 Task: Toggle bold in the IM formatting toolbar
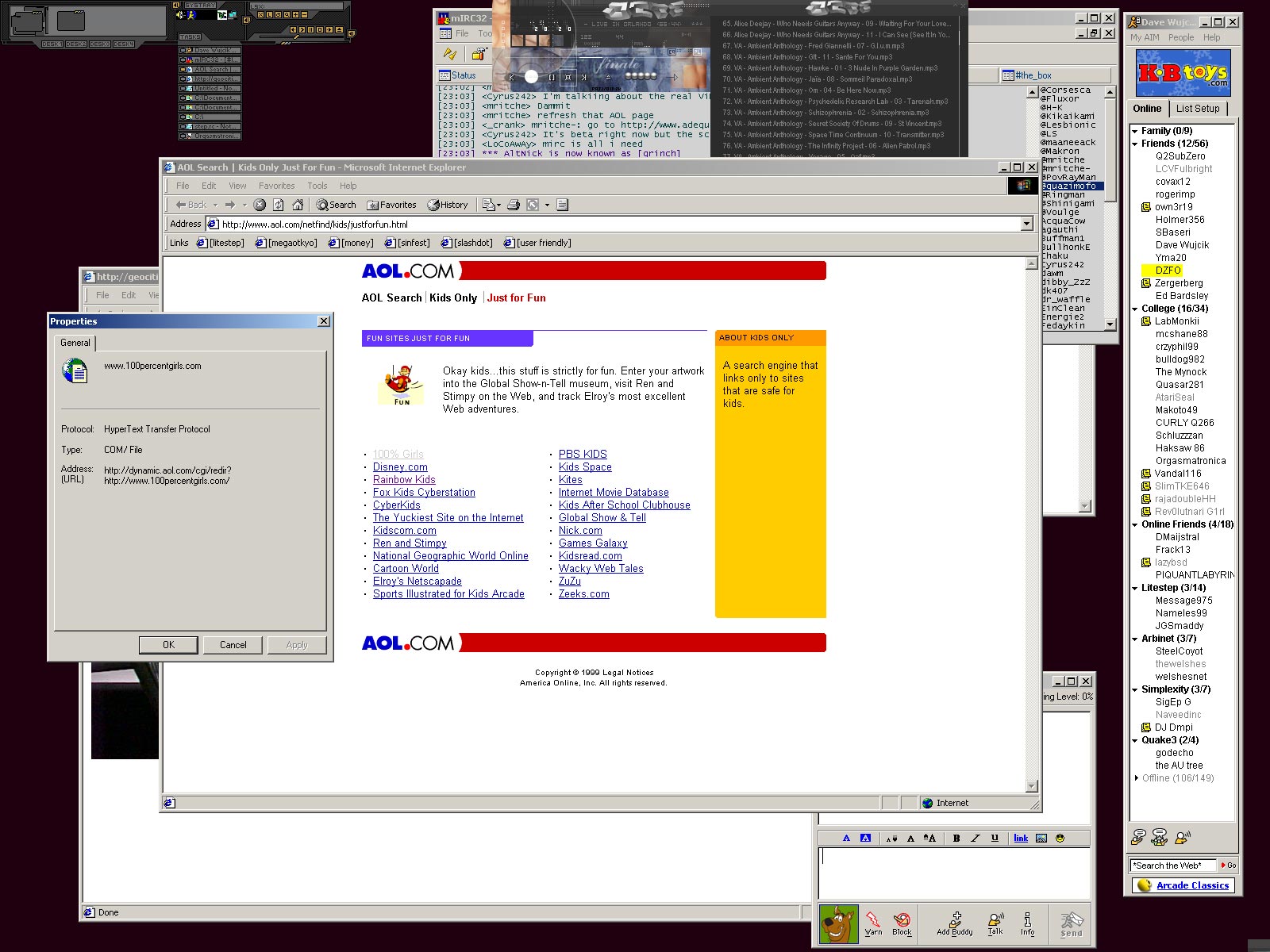(956, 838)
